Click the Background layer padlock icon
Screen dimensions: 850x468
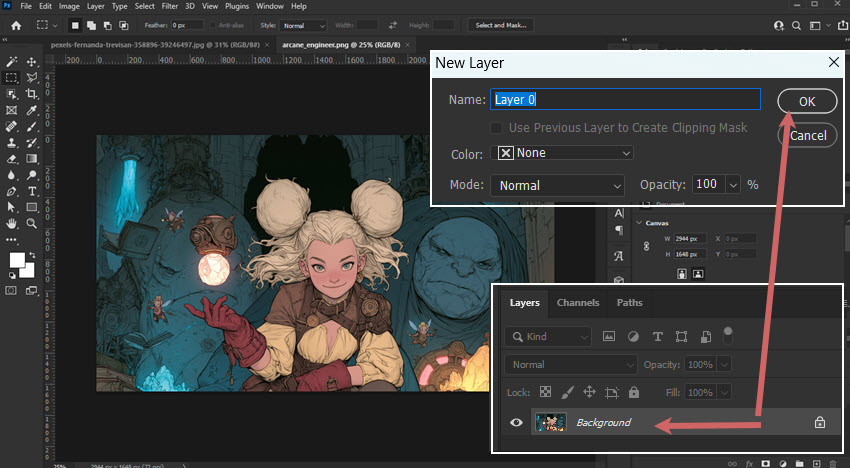[x=820, y=422]
